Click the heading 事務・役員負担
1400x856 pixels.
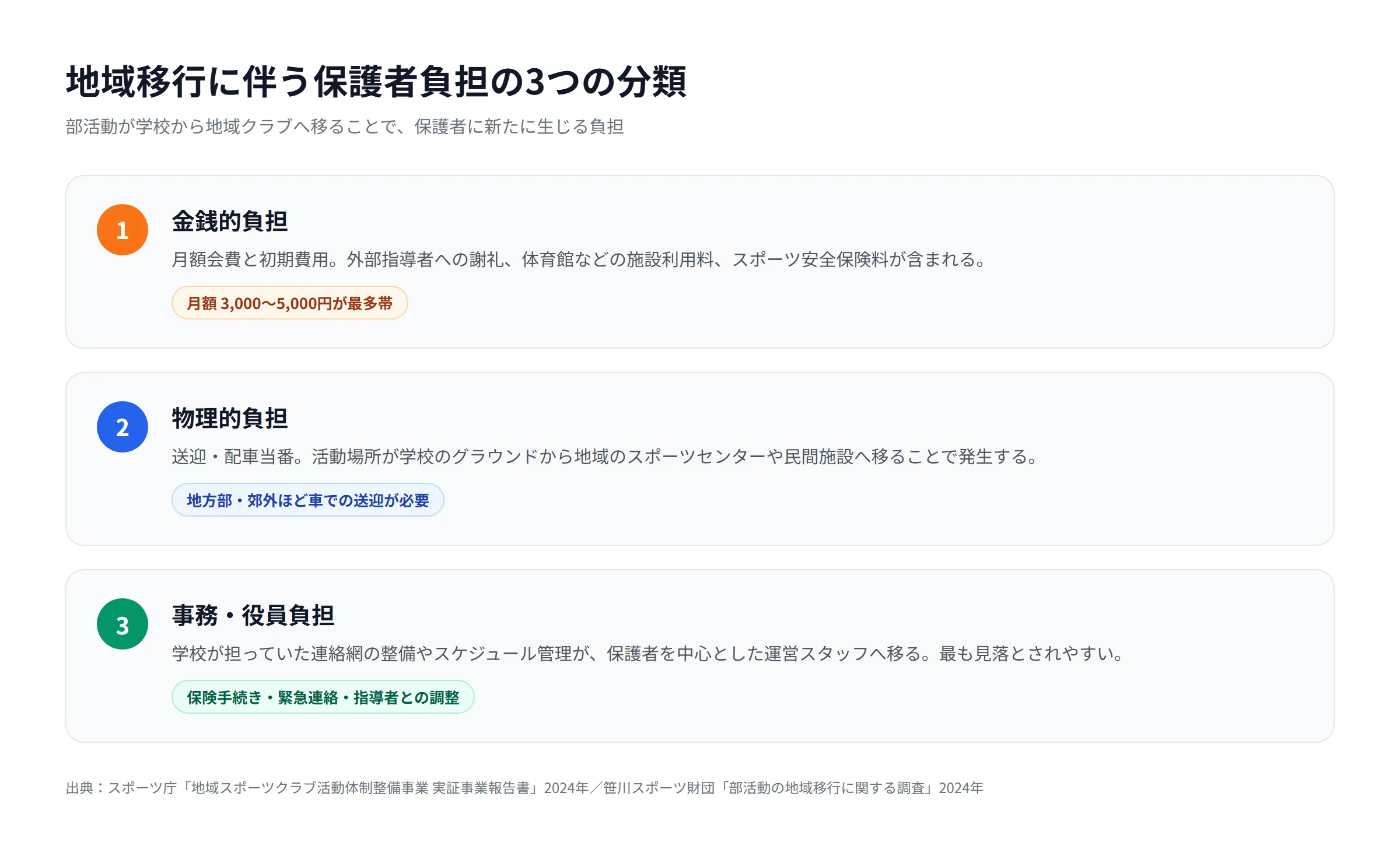pos(253,616)
